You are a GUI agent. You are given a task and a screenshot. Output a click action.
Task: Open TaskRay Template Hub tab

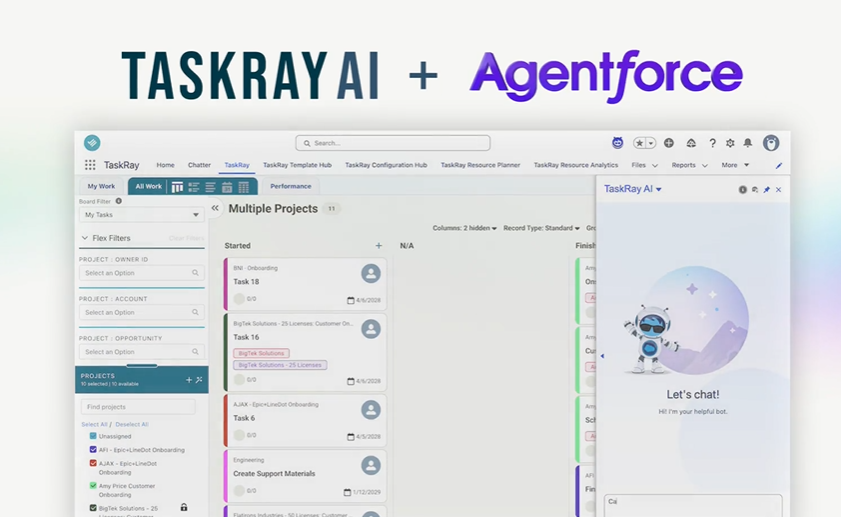(x=297, y=165)
